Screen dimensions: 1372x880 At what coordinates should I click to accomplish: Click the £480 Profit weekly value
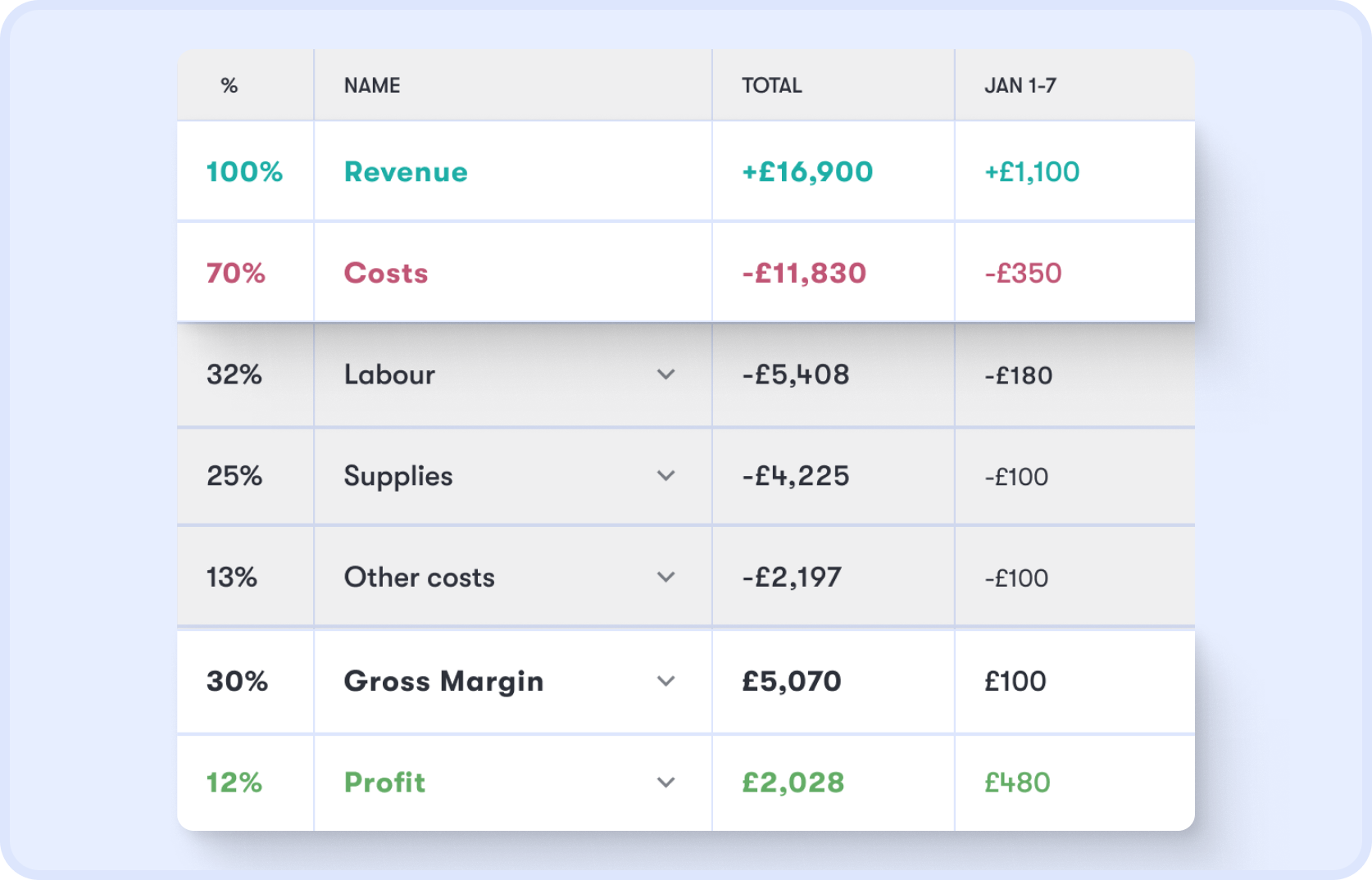1019,782
